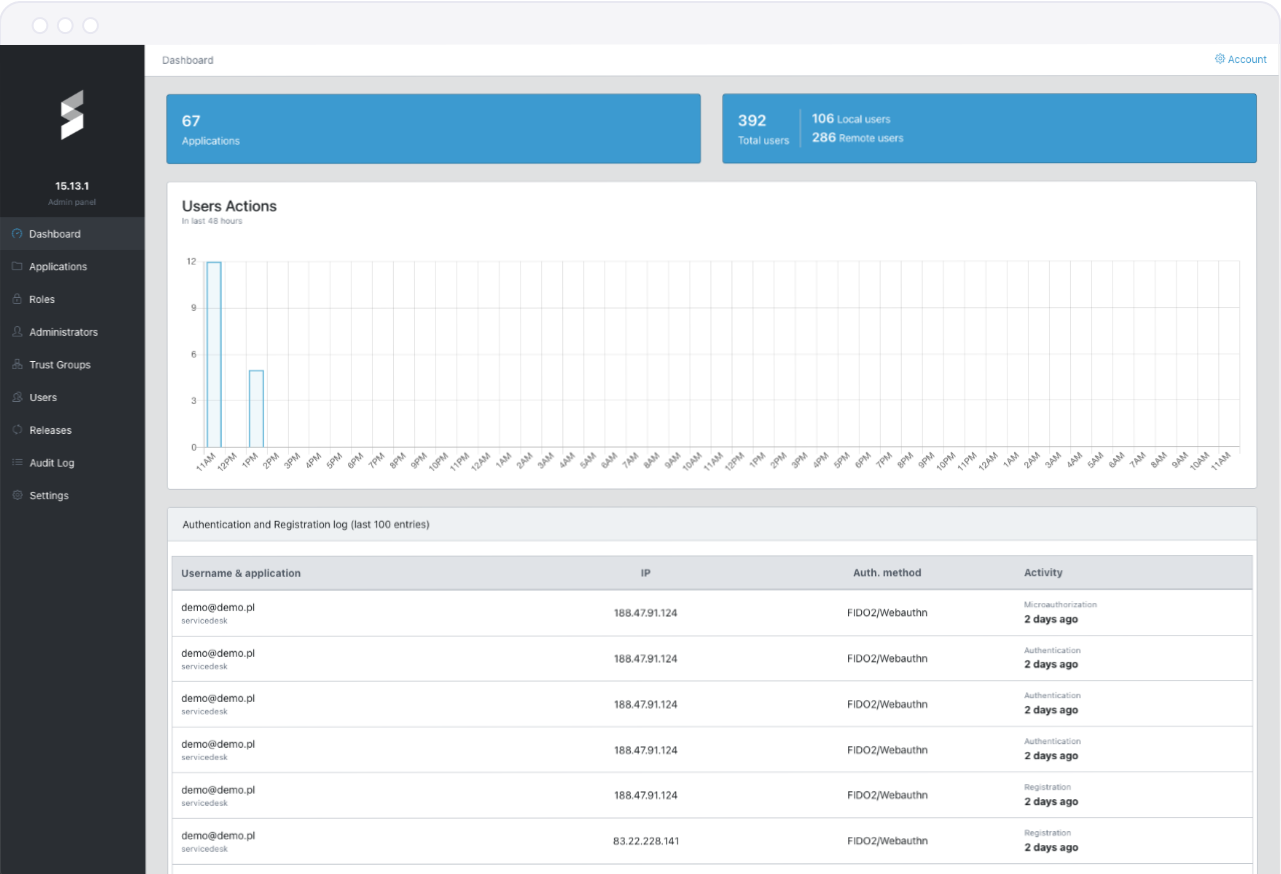Select the Dashboard icon in the sidebar
This screenshot has width=1281, height=874.
pos(16,233)
